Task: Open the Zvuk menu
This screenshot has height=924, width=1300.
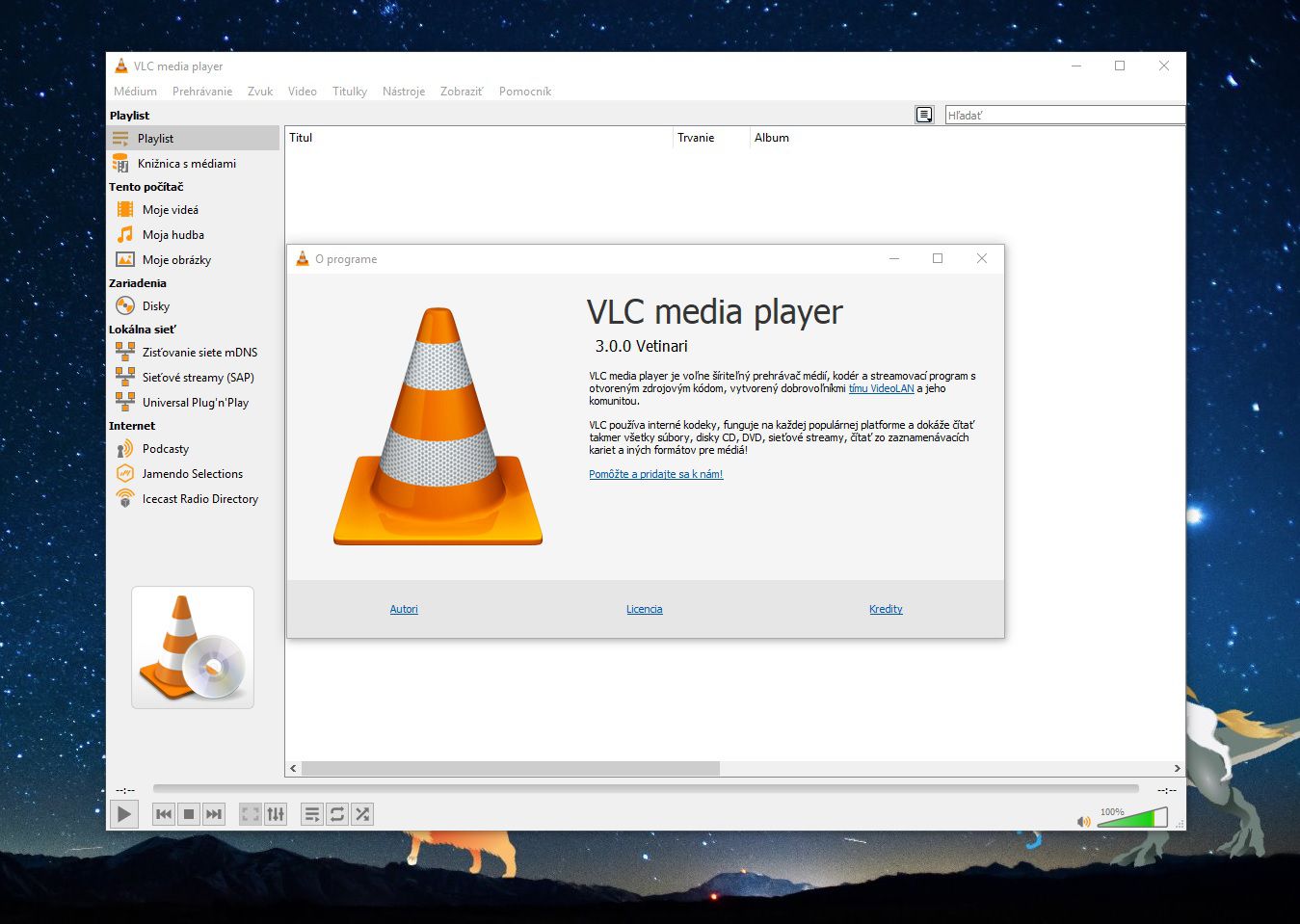Action: [260, 92]
